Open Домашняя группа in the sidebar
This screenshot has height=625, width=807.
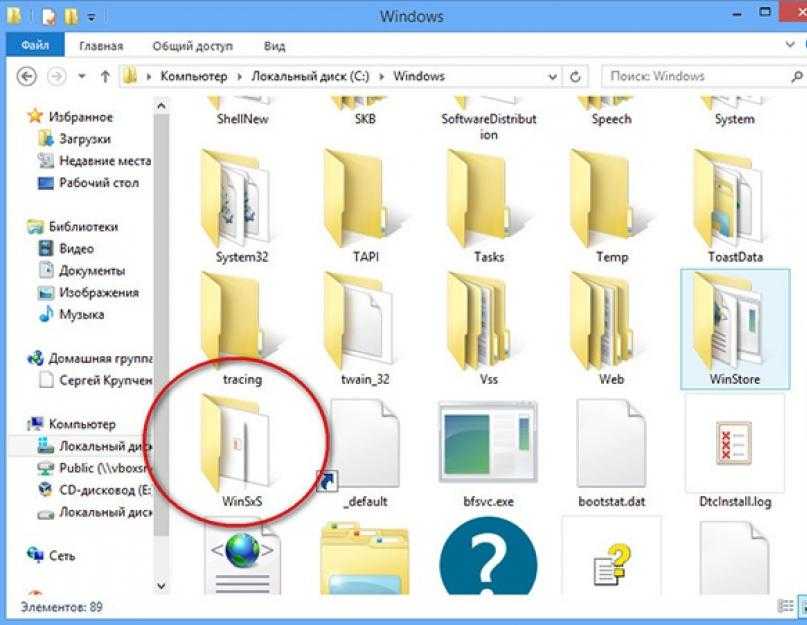100,358
